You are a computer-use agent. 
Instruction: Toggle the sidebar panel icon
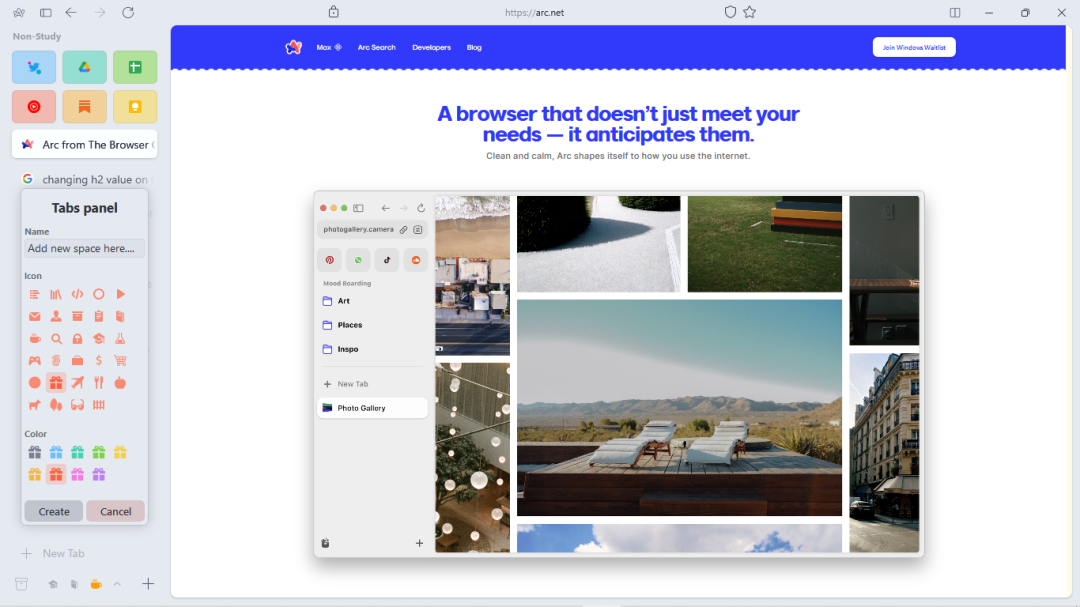(x=46, y=12)
